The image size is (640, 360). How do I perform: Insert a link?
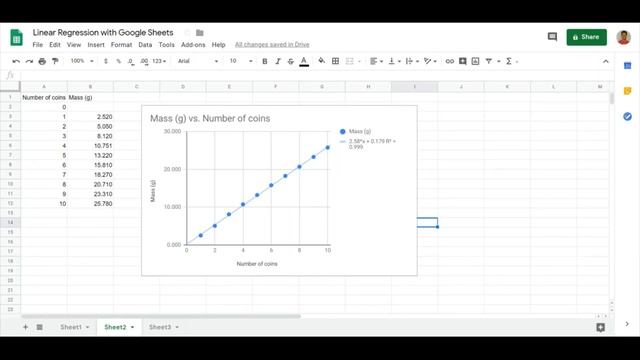449,61
